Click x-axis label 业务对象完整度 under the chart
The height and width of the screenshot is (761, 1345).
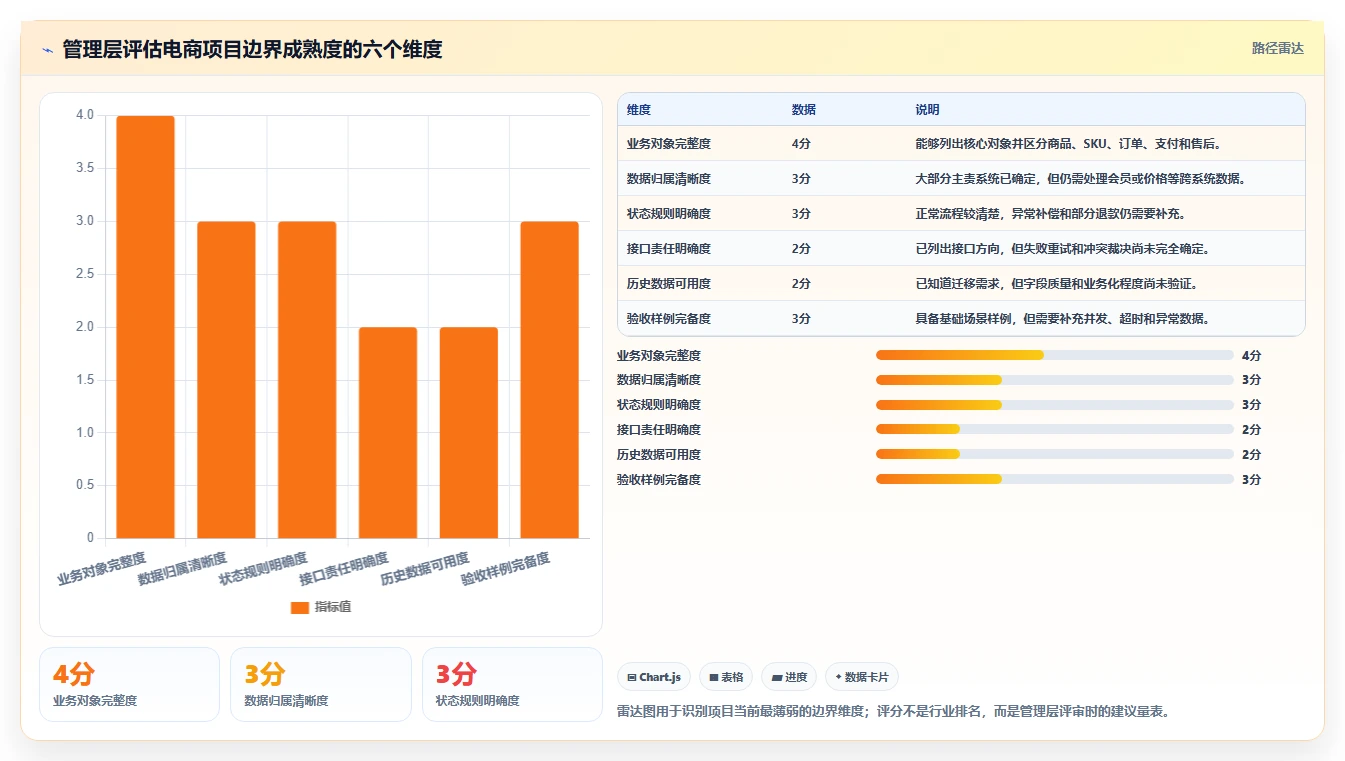(x=102, y=568)
